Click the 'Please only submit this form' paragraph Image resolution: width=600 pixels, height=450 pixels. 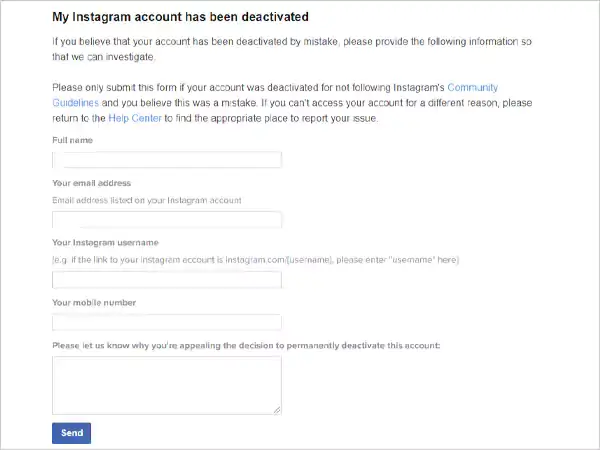(x=292, y=103)
